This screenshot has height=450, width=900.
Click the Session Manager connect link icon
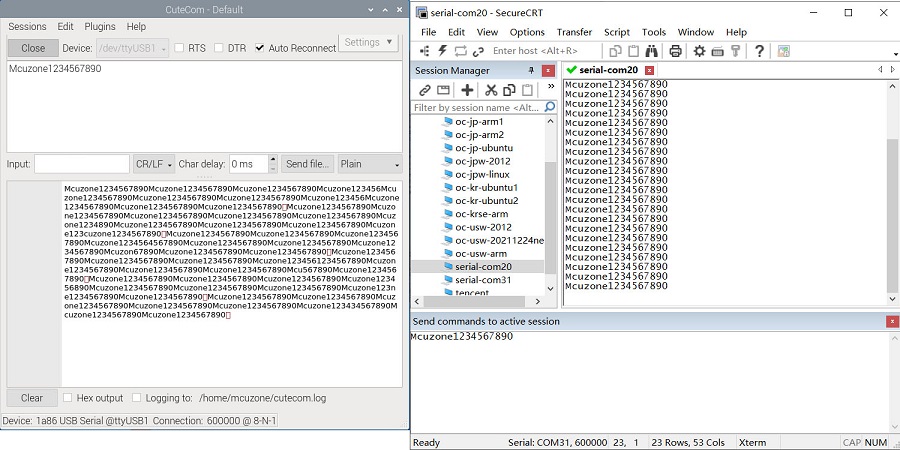(x=425, y=90)
